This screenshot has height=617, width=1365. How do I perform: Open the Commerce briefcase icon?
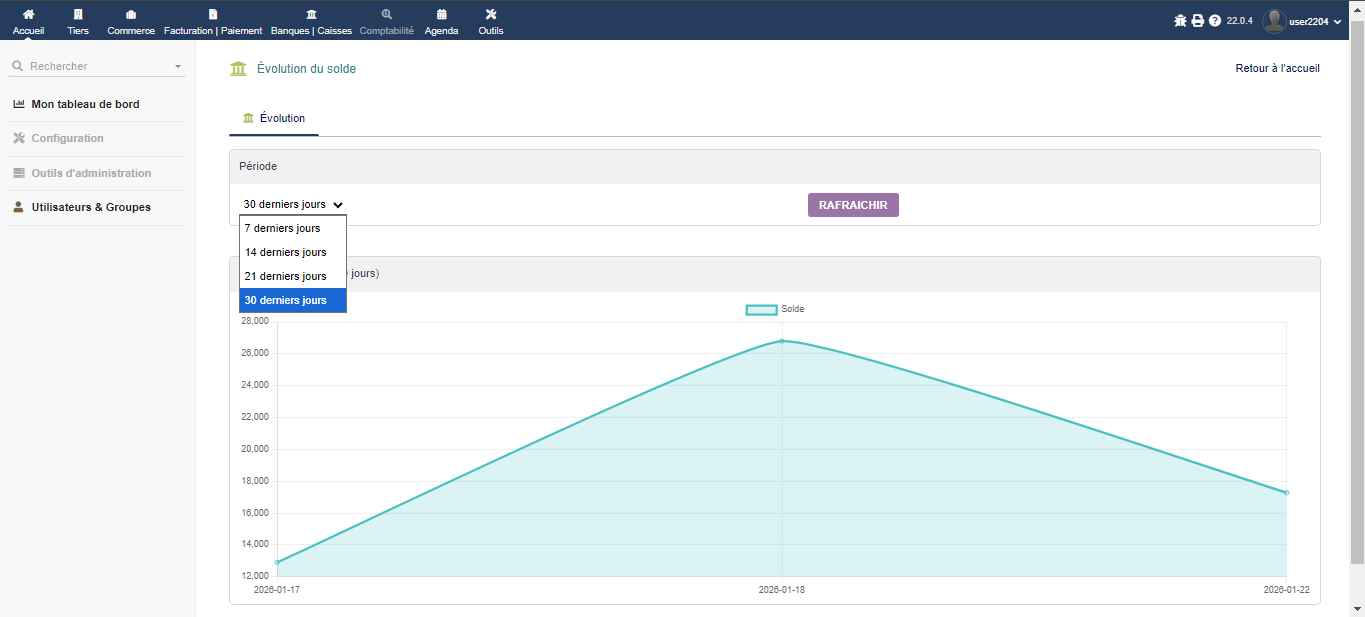click(131, 15)
